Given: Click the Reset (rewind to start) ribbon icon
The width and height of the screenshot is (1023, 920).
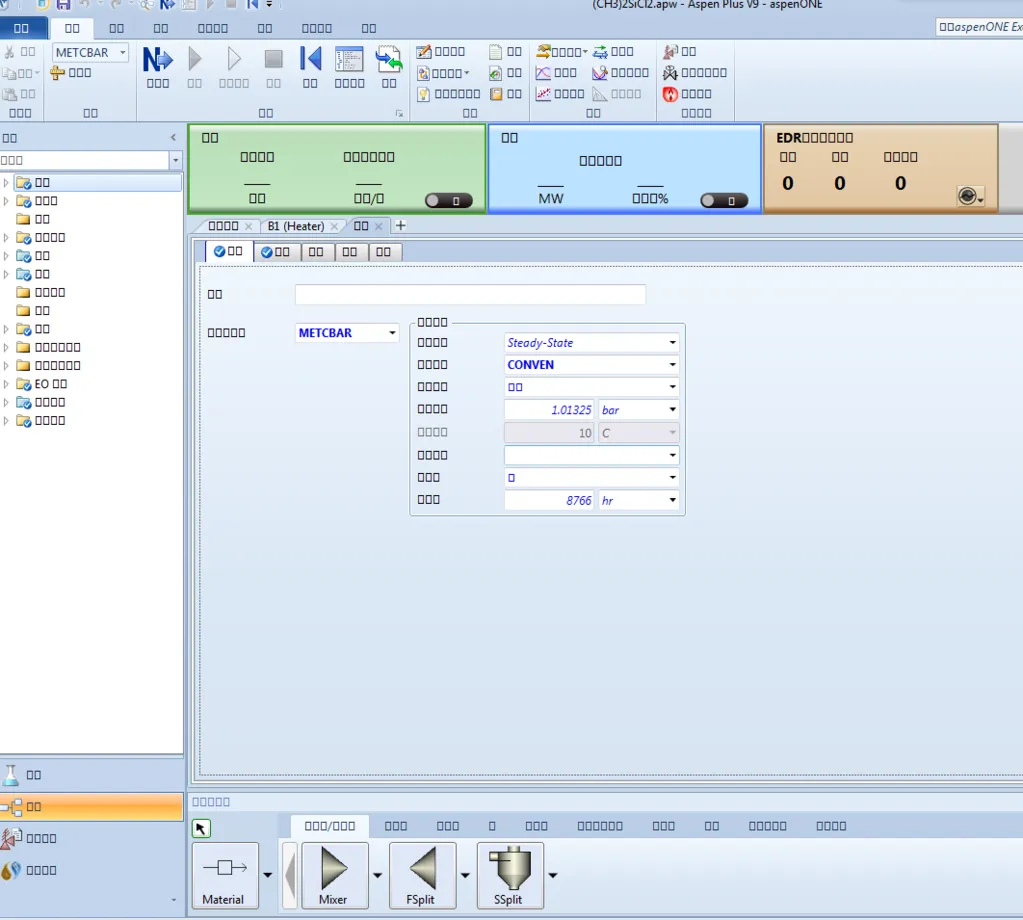Looking at the screenshot, I should pos(311,59).
